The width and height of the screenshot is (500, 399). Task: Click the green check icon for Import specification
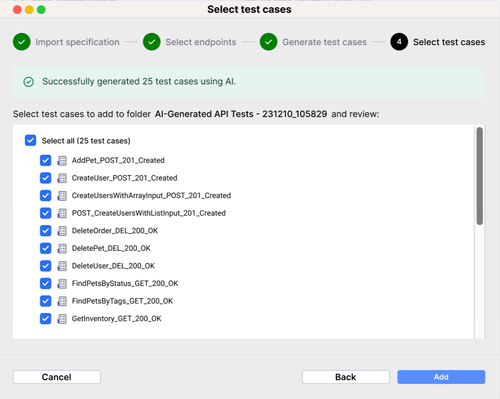(x=22, y=42)
